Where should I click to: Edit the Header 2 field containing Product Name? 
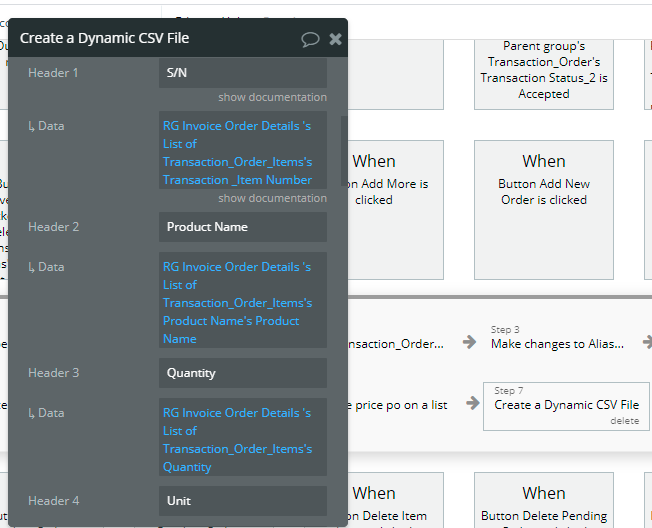tap(243, 227)
